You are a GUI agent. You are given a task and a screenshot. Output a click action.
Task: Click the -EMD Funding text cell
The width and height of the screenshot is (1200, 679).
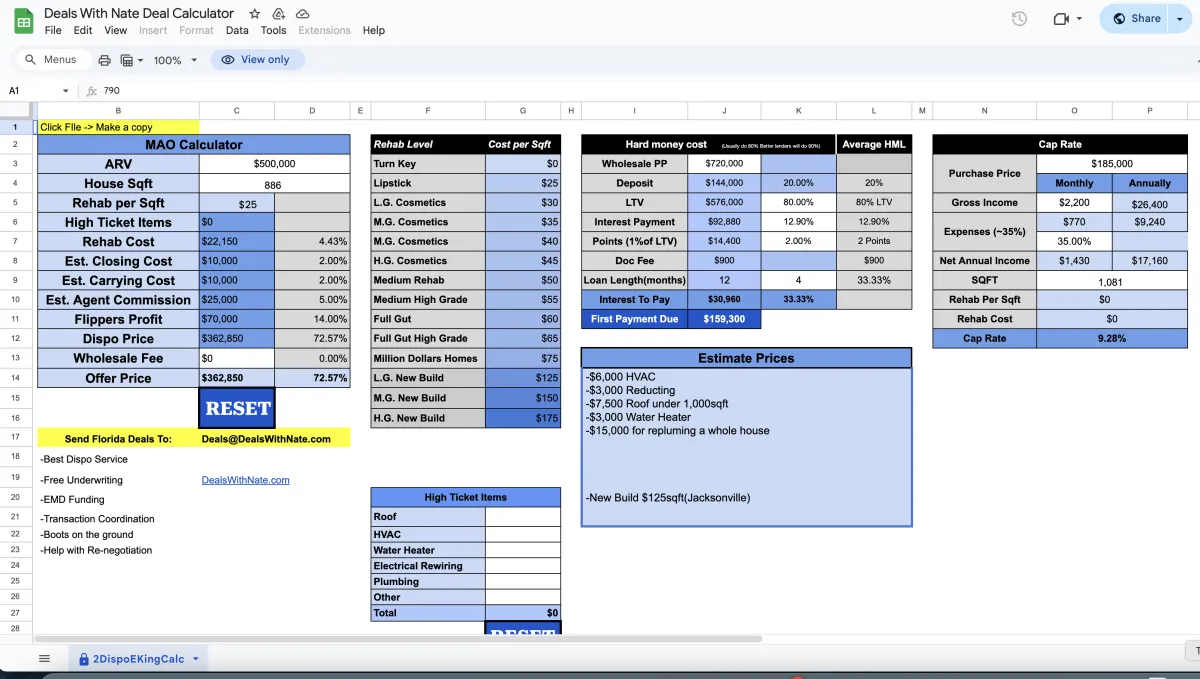tap(72, 500)
